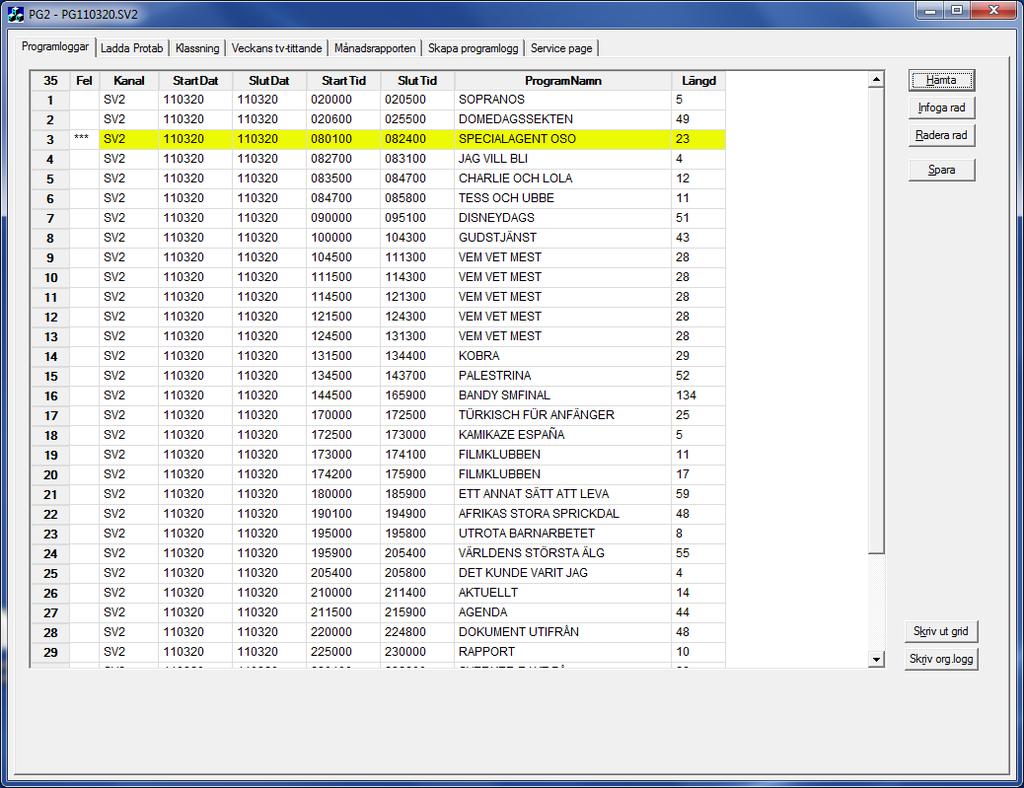The height and width of the screenshot is (788, 1024).
Task: Click the Längd column header
Action: 699,81
